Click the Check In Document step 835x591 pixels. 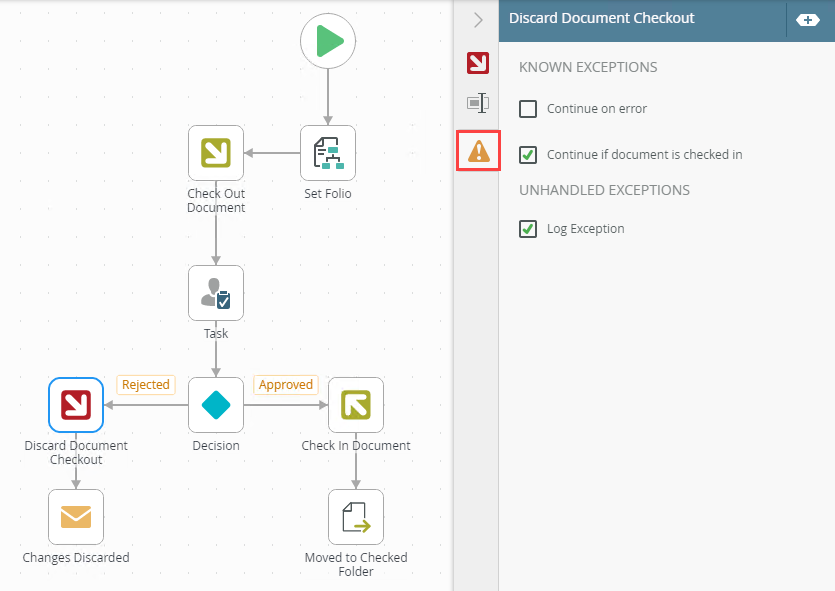tap(356, 405)
